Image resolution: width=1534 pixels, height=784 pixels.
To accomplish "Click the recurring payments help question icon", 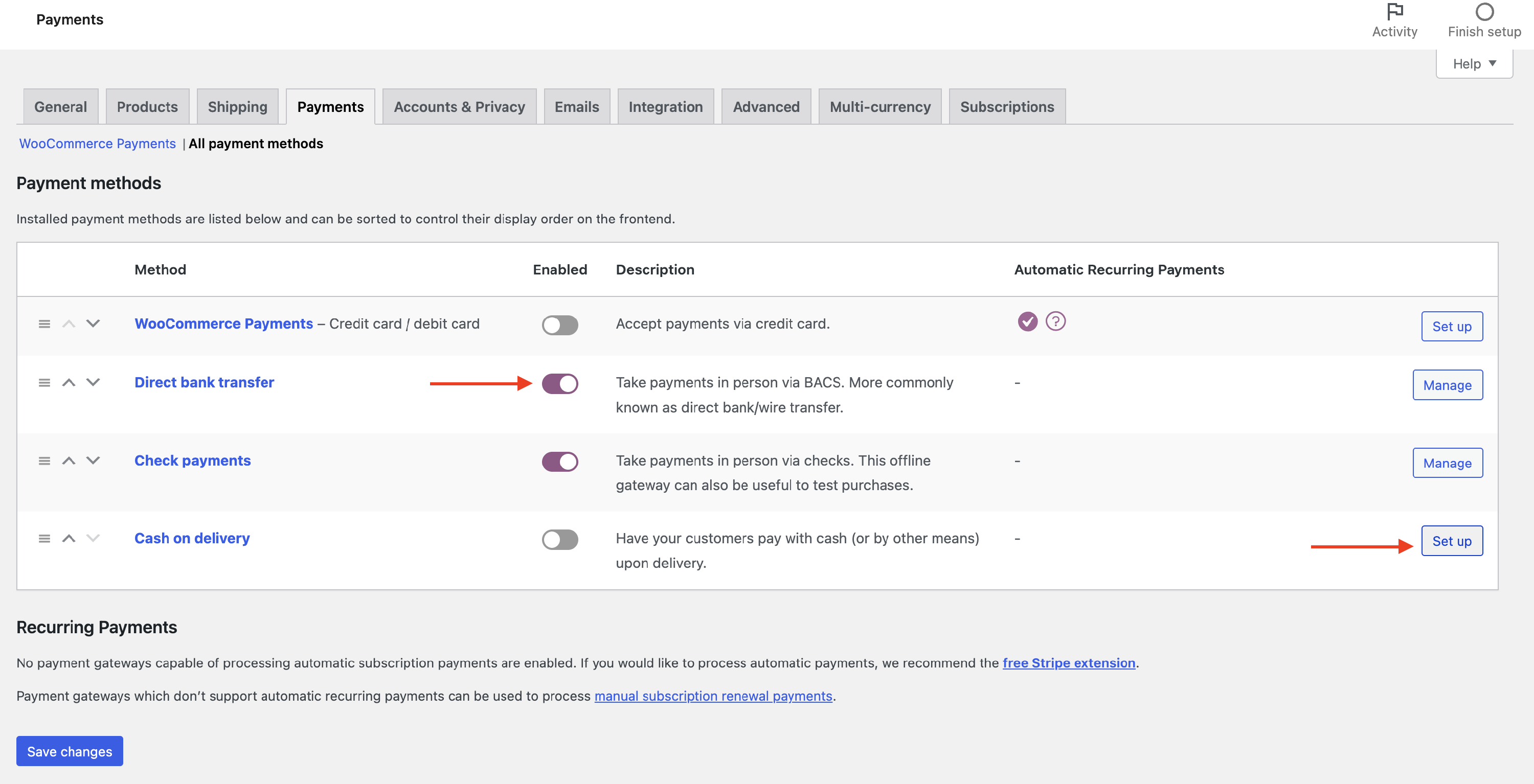I will coord(1055,321).
